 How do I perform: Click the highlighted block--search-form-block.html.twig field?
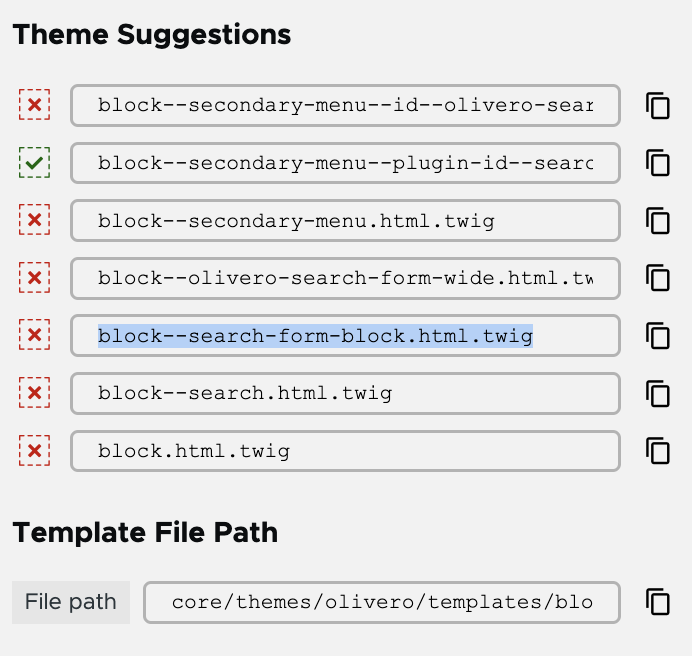click(346, 336)
